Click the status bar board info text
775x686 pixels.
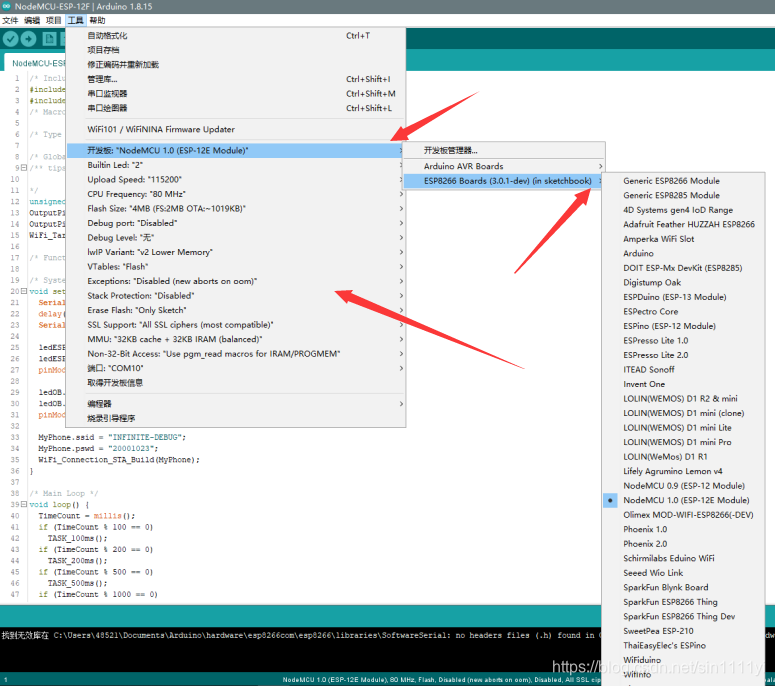[441, 680]
